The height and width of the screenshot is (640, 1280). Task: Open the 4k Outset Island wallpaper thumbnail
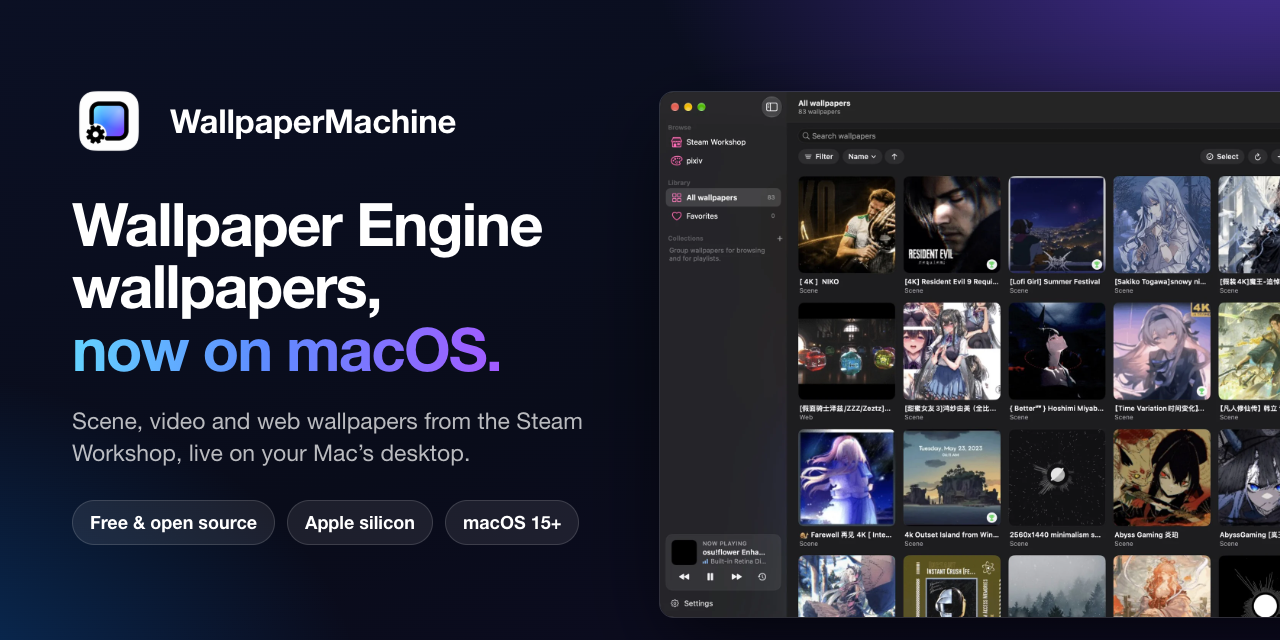(x=952, y=479)
